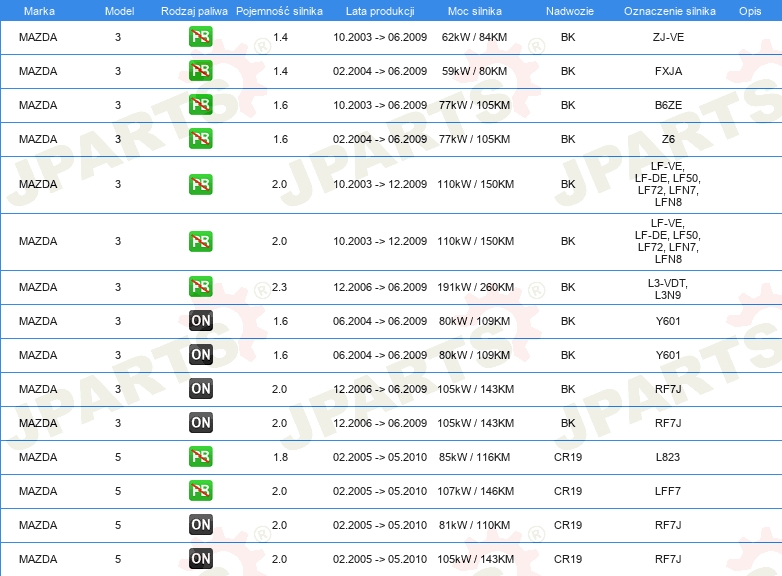This screenshot has width=782, height=576.
Task: Click the Lata produkcji column header
Action: click(x=380, y=11)
